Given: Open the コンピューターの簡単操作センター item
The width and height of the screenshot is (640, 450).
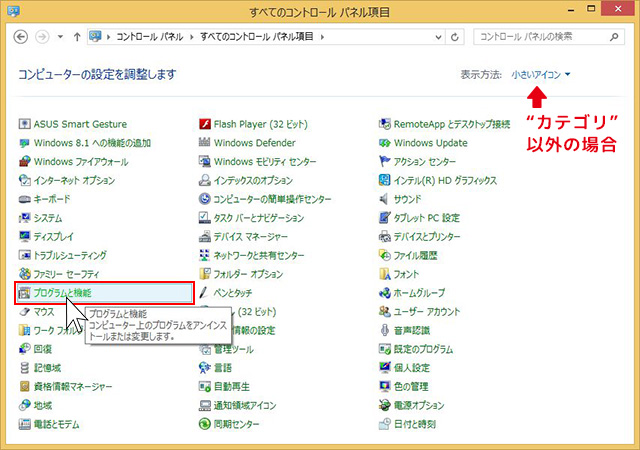Looking at the screenshot, I should tap(272, 199).
